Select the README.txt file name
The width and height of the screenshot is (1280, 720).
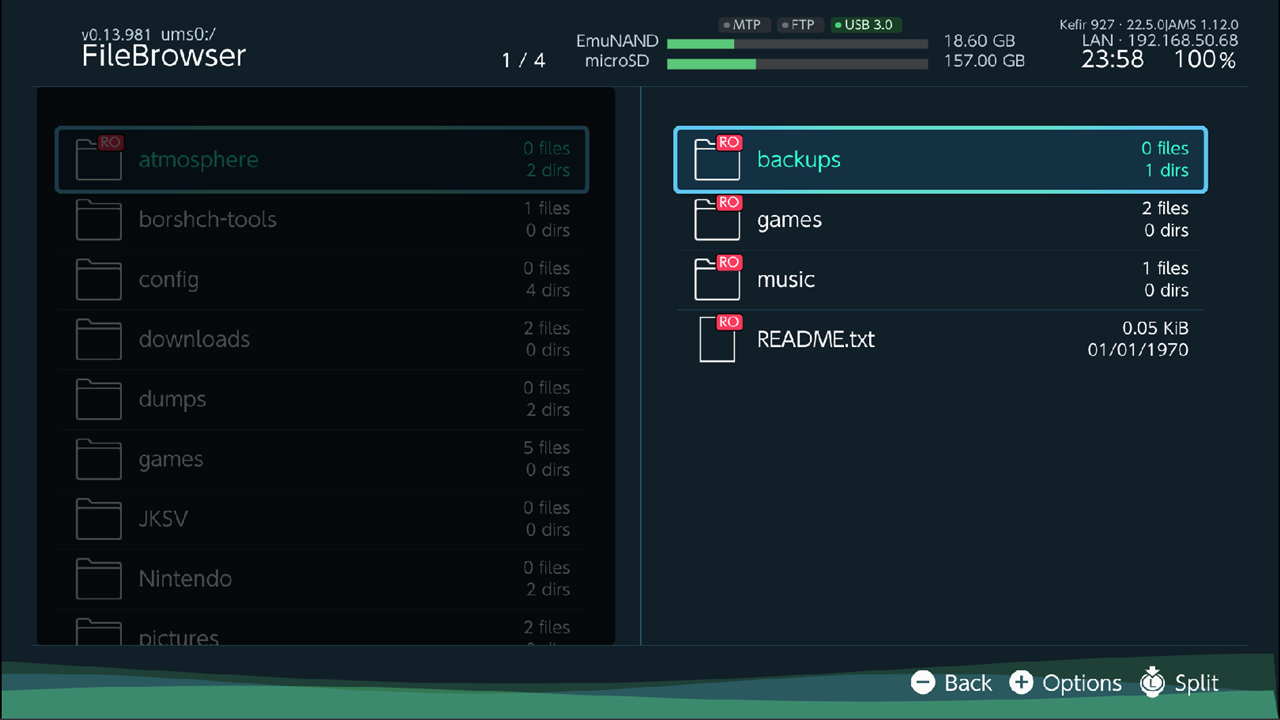816,339
